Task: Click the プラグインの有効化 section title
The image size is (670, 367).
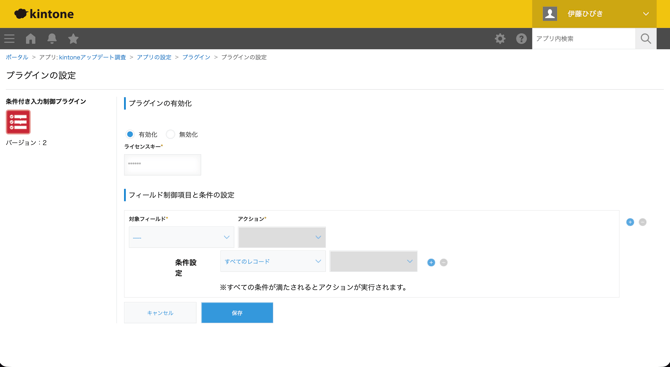Action: pos(160,103)
